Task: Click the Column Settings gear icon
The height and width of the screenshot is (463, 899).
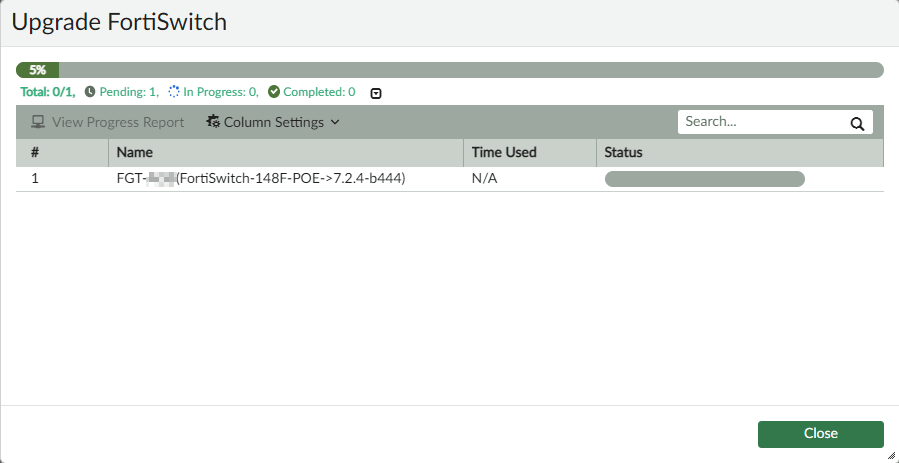Action: point(213,121)
